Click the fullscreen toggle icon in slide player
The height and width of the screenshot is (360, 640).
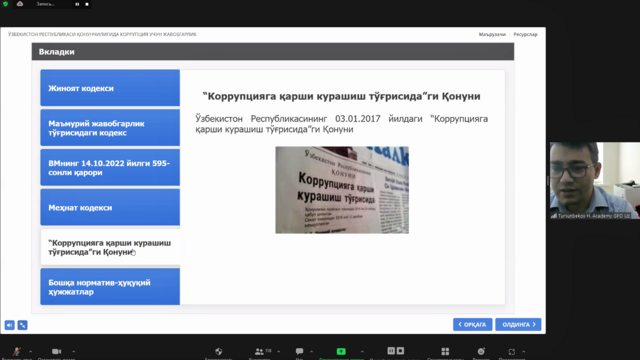click(x=22, y=325)
